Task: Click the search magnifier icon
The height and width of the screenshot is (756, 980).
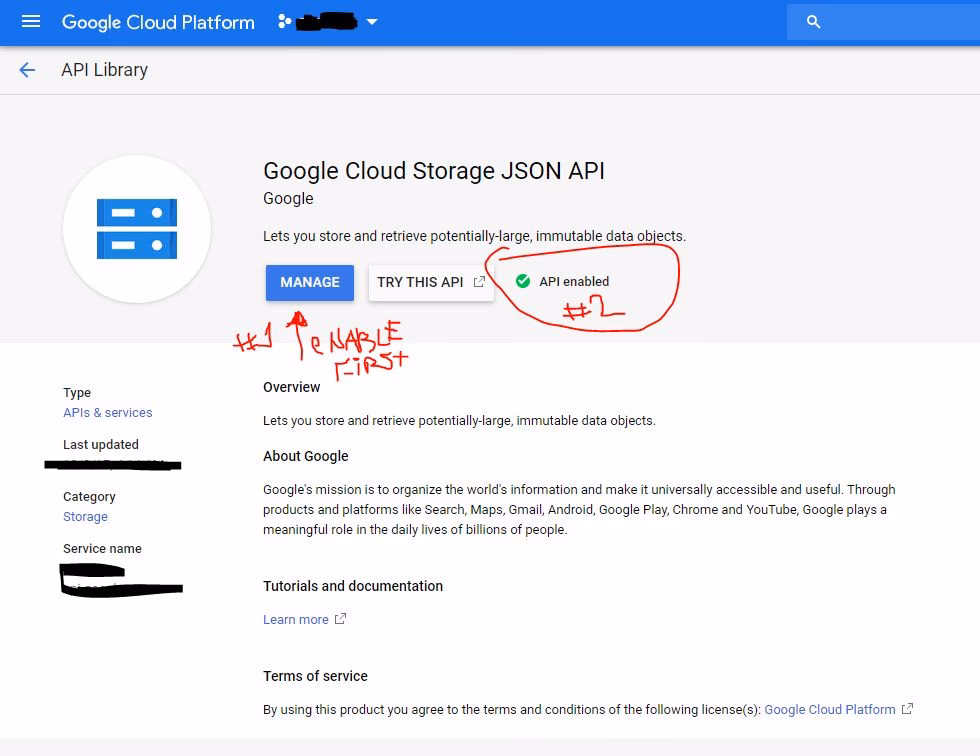Action: coord(813,22)
